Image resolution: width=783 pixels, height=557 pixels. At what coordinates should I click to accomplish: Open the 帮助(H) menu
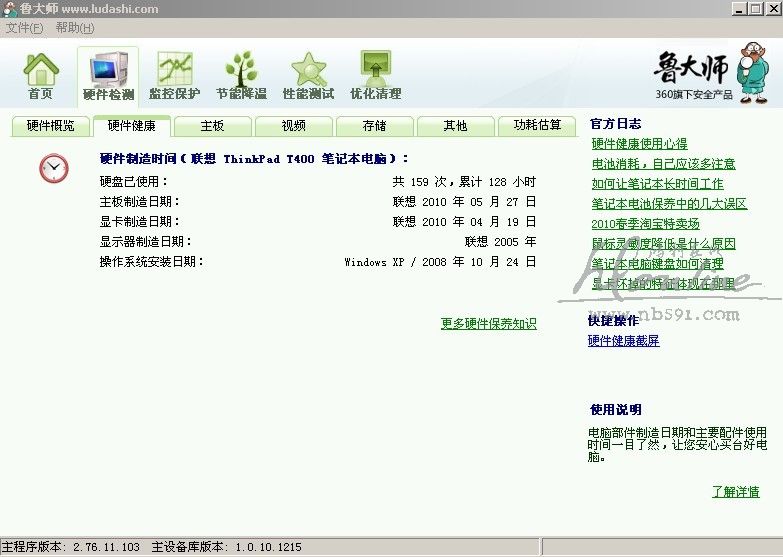(x=75, y=28)
